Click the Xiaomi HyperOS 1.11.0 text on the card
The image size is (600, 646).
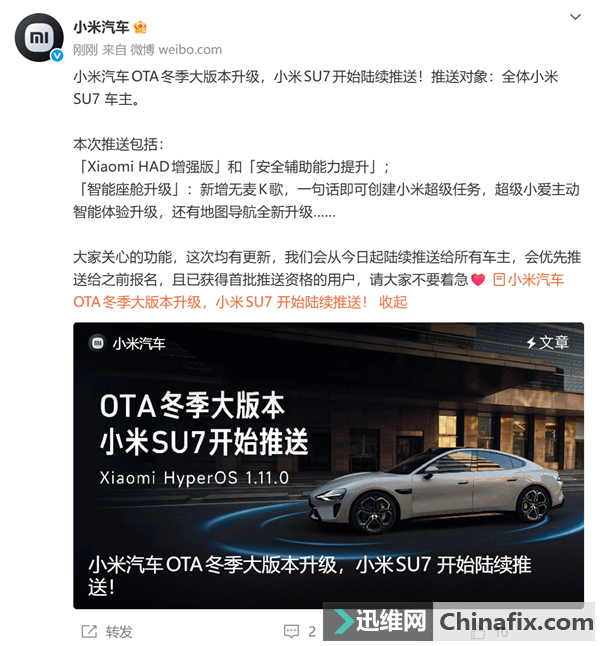click(x=194, y=478)
